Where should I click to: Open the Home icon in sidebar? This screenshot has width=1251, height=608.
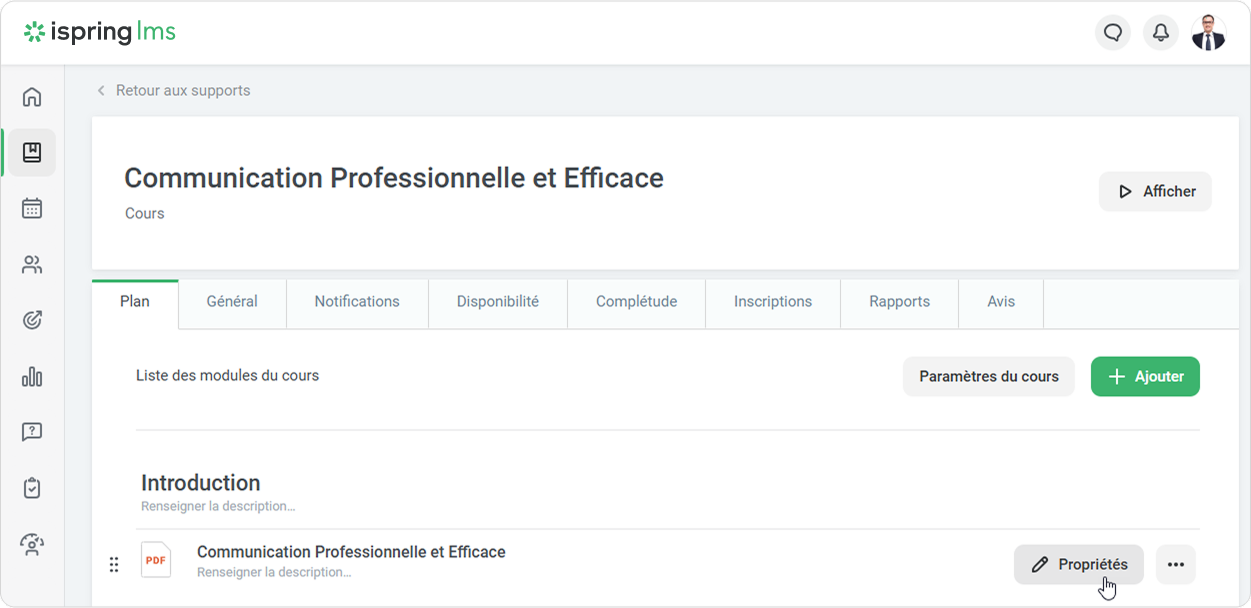click(32, 97)
